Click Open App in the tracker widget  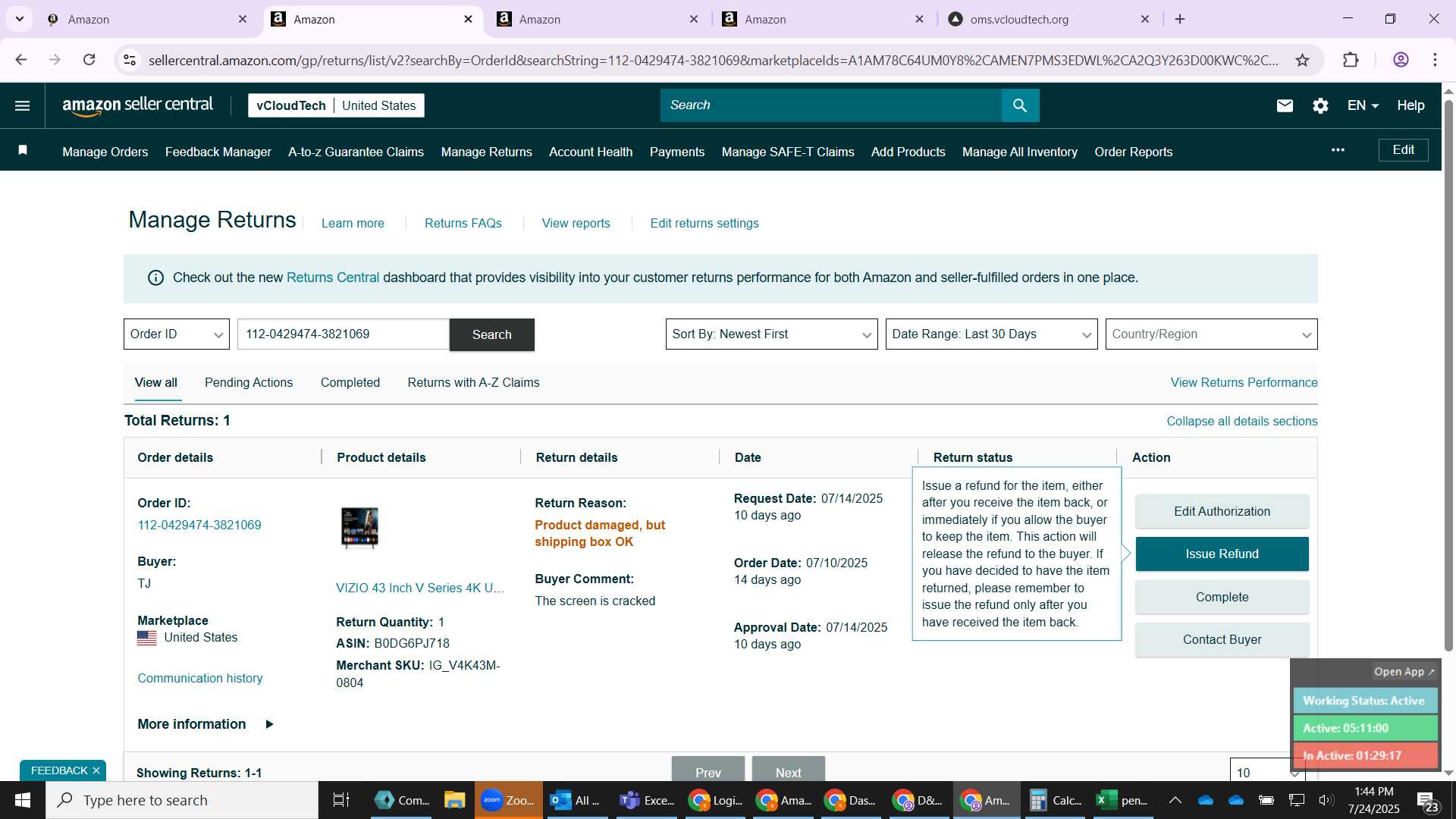1404,672
